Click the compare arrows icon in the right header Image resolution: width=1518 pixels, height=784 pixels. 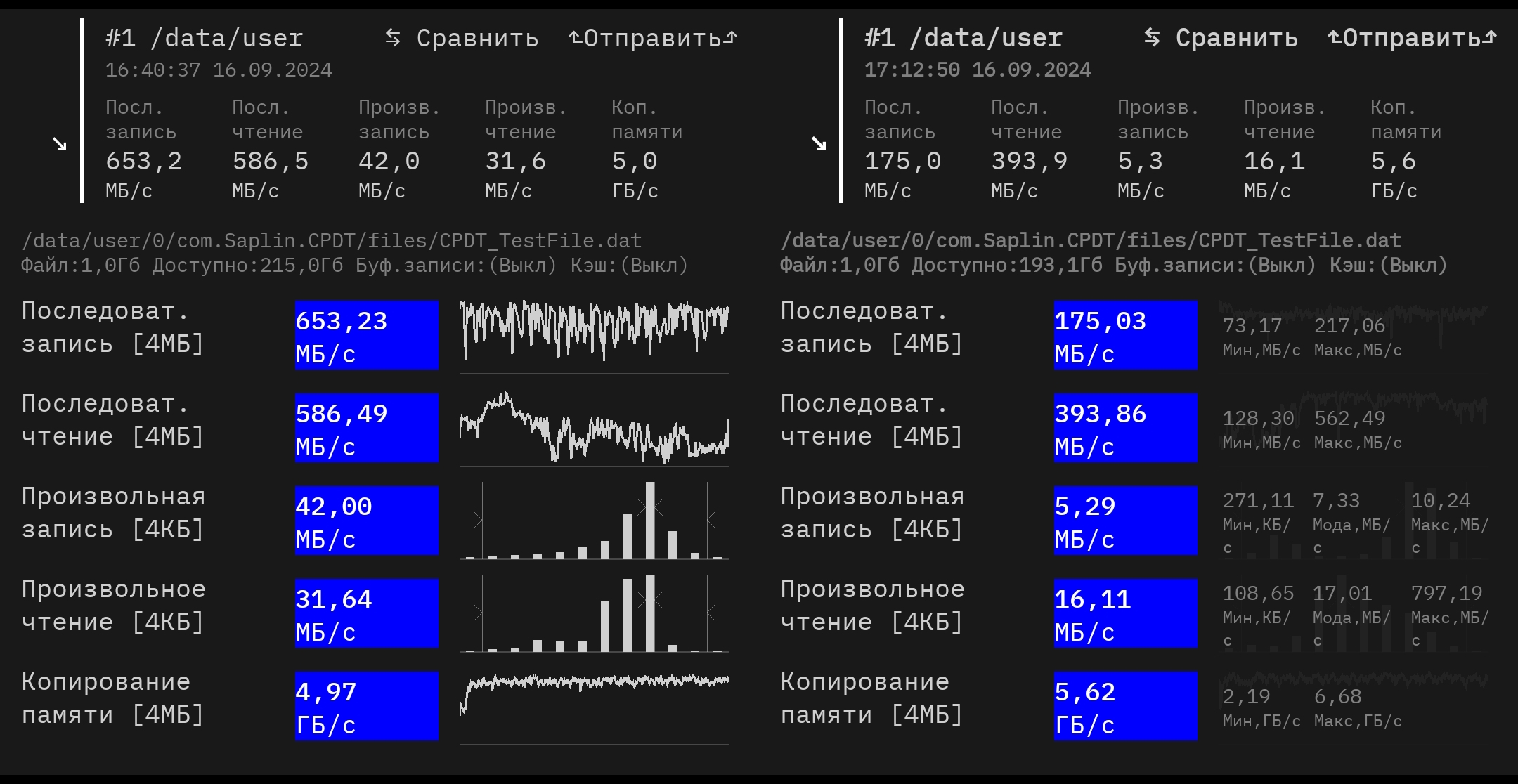coord(1152,38)
